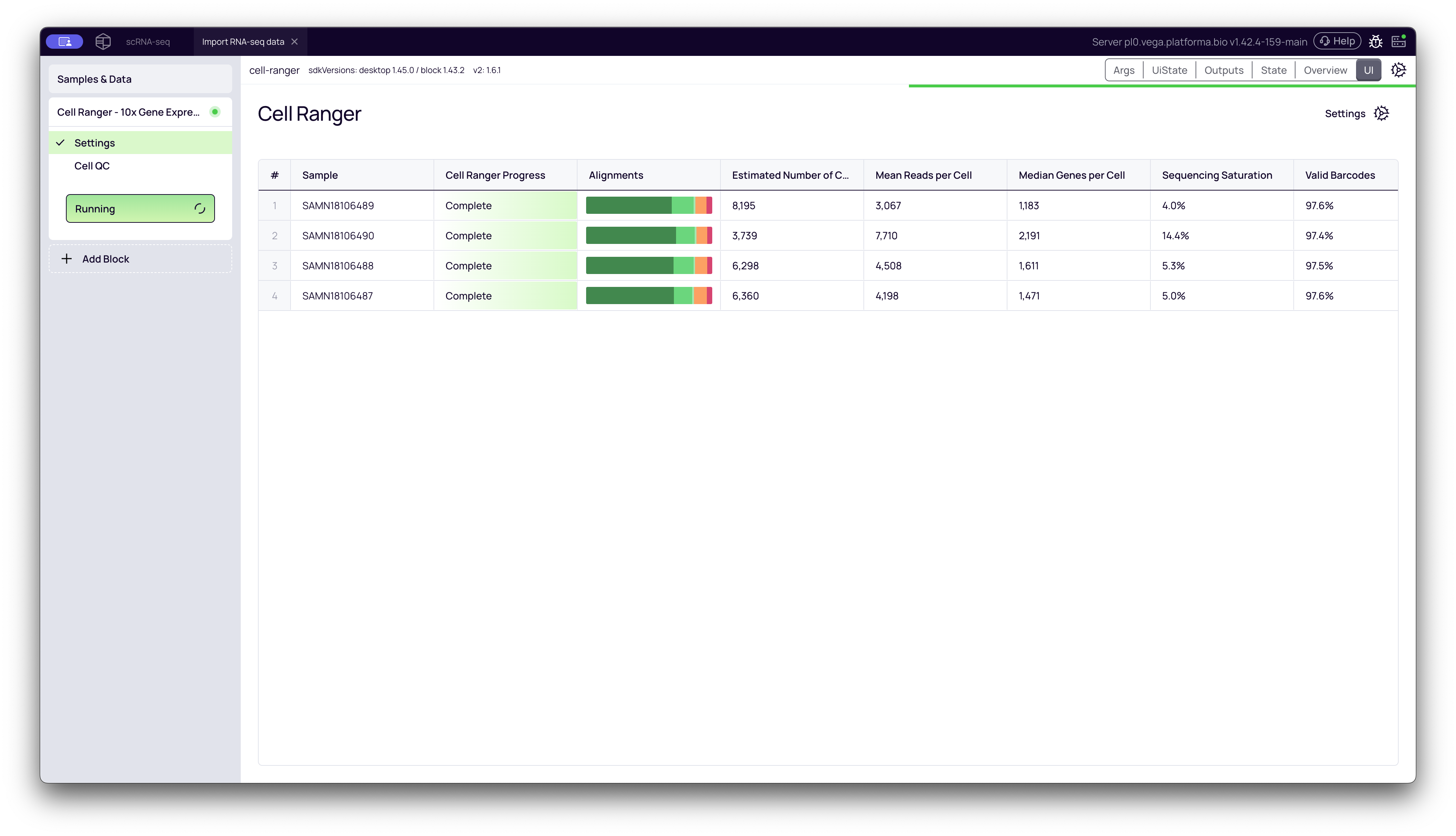Click the checkmark next to Settings in sidebar
The width and height of the screenshot is (1456, 836).
(x=60, y=143)
